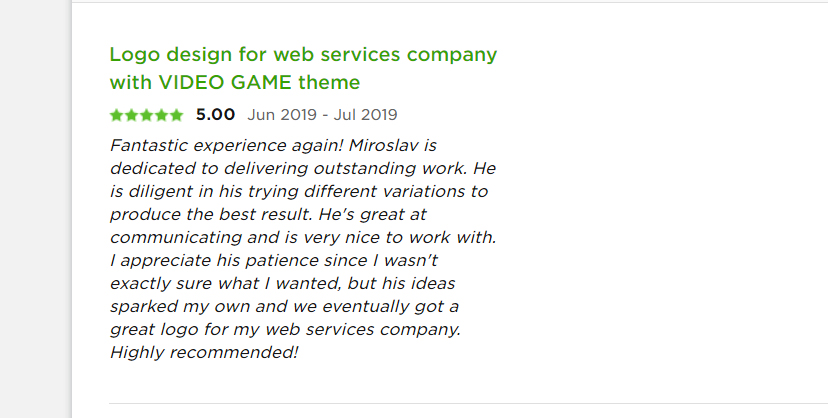828x418 pixels.
Task: Click the 'Highly recommended!' closing line
Action: 204,352
